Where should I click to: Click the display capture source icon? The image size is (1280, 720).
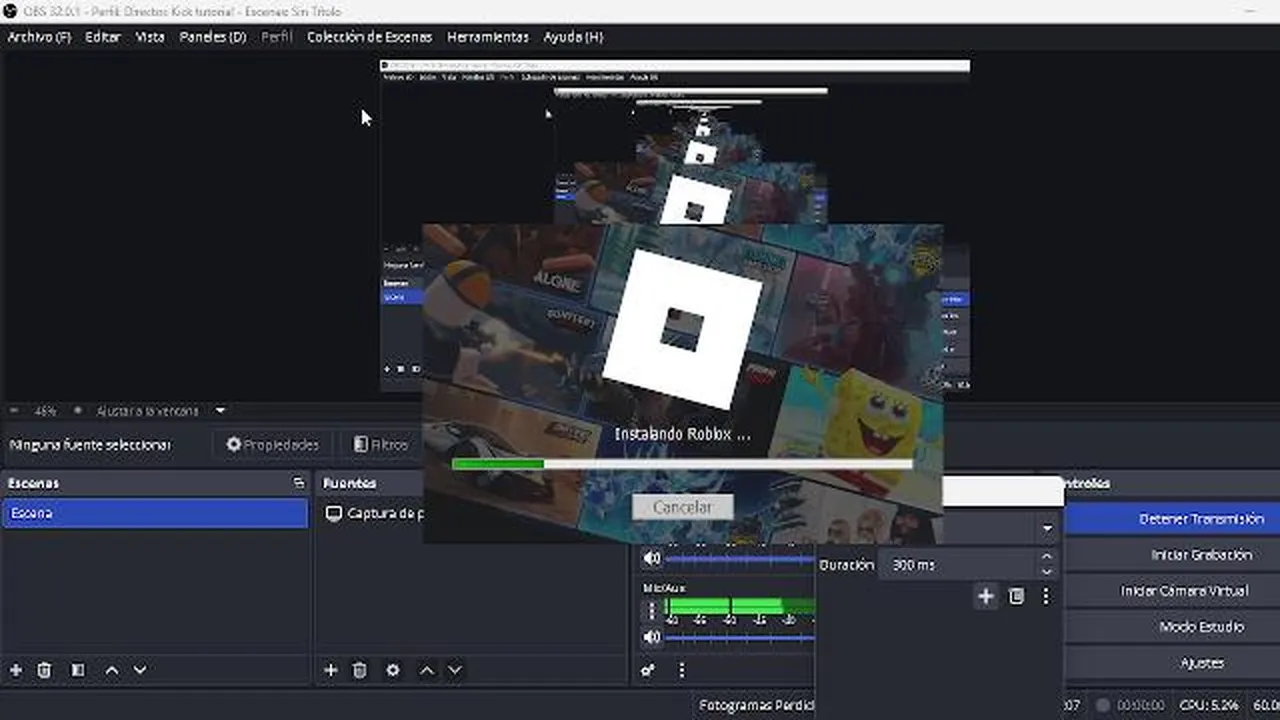point(334,514)
